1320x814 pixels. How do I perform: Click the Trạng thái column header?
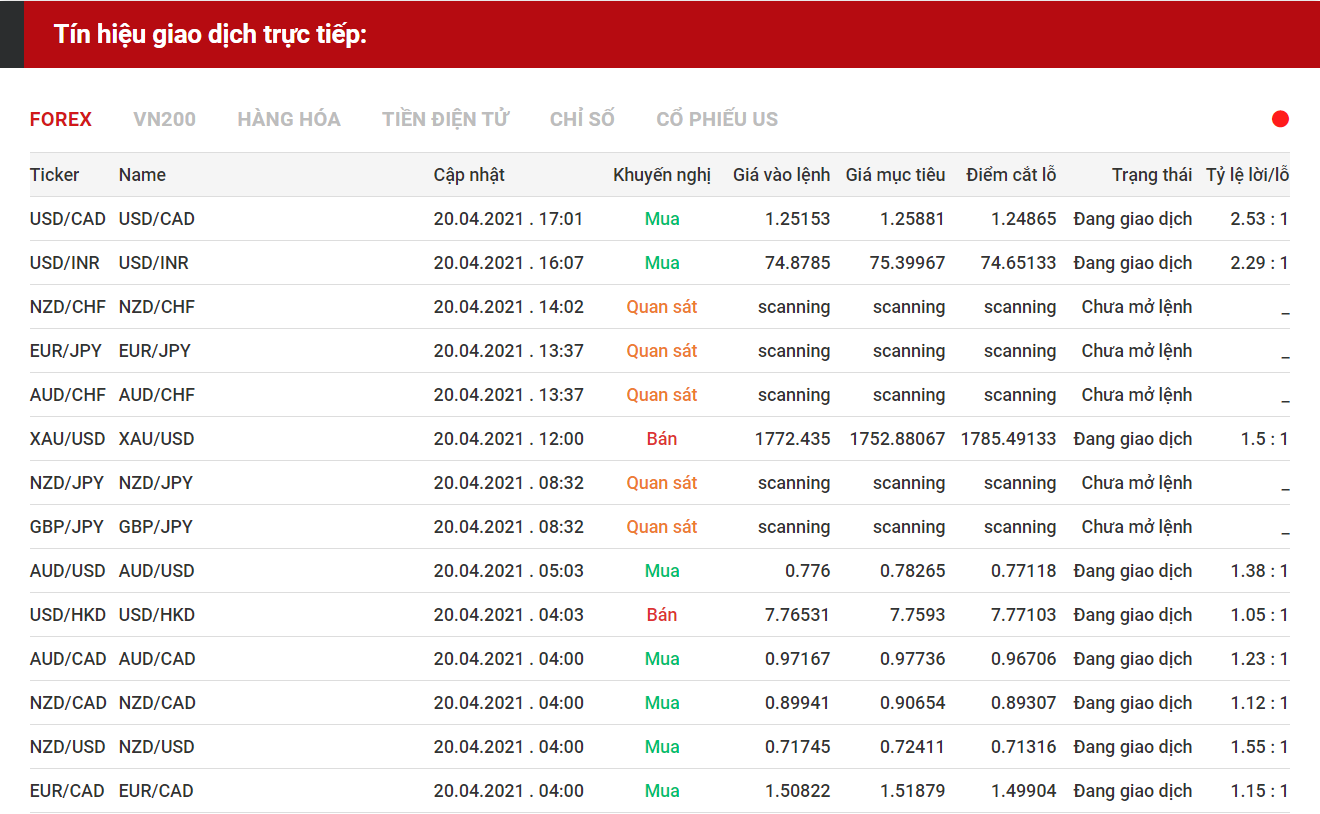point(1152,175)
